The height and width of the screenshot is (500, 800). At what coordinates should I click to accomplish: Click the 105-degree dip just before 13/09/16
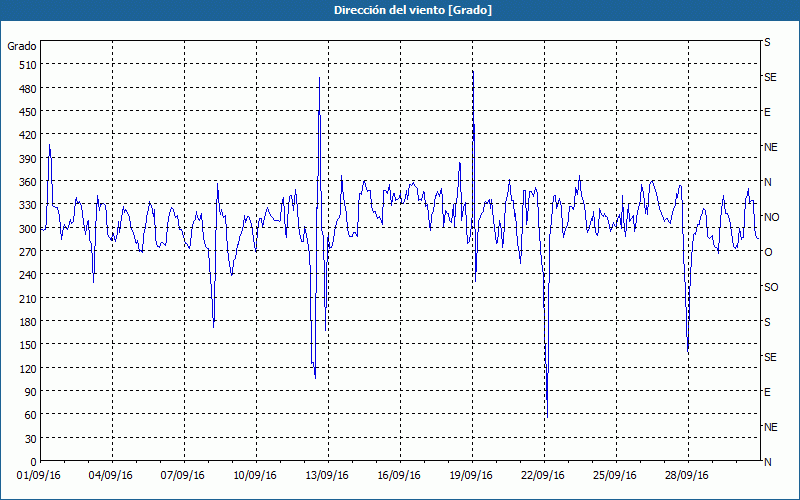pyautogui.click(x=315, y=378)
